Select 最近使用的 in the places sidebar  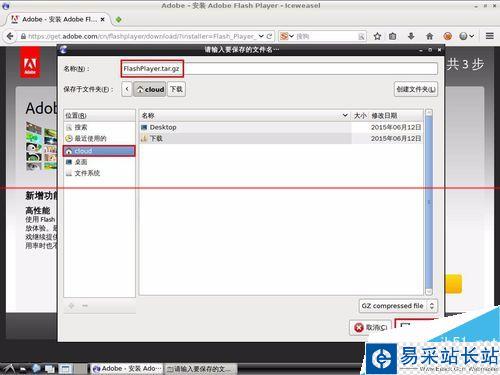99,138
